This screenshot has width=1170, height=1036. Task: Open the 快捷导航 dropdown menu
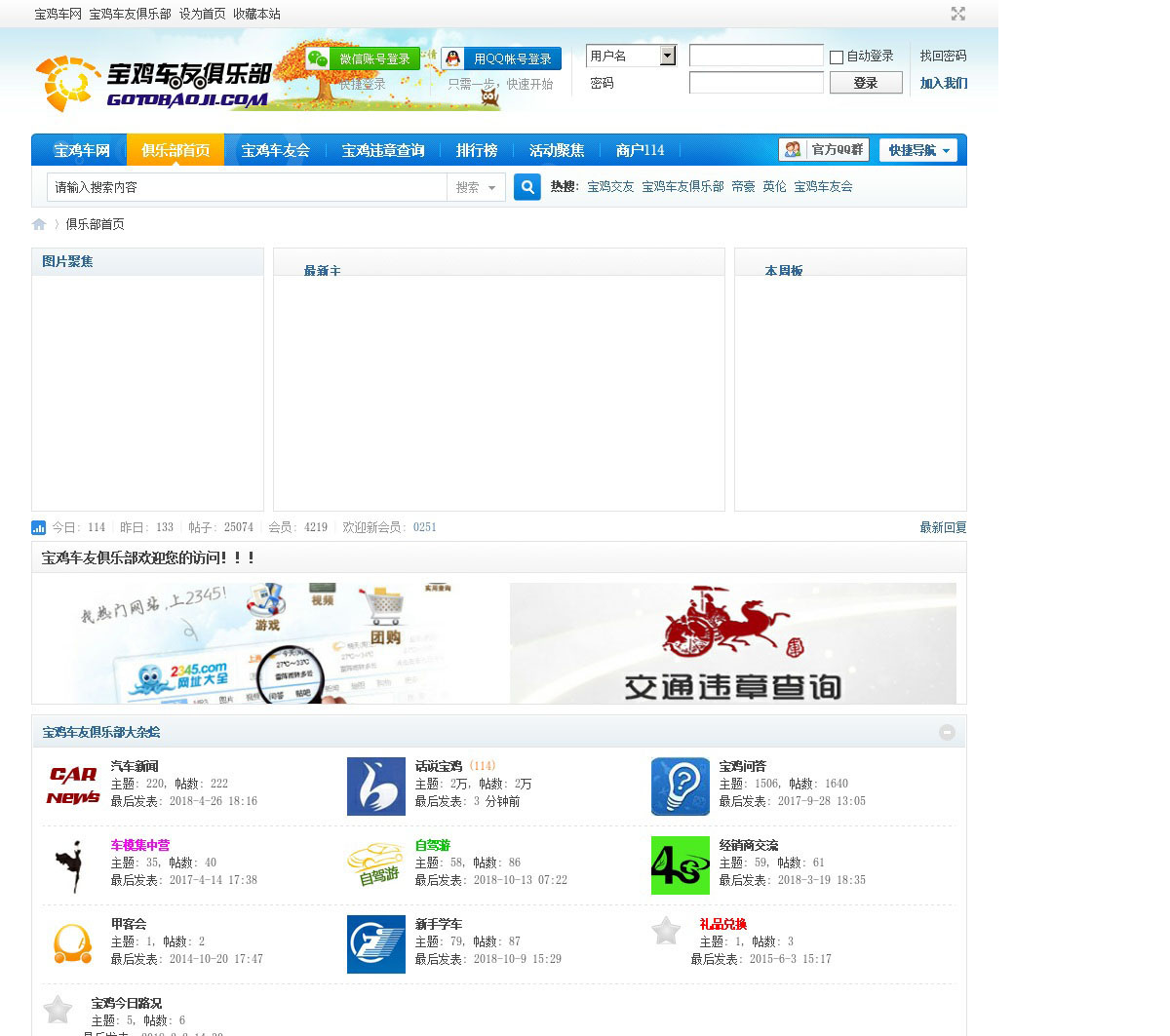pos(918,150)
